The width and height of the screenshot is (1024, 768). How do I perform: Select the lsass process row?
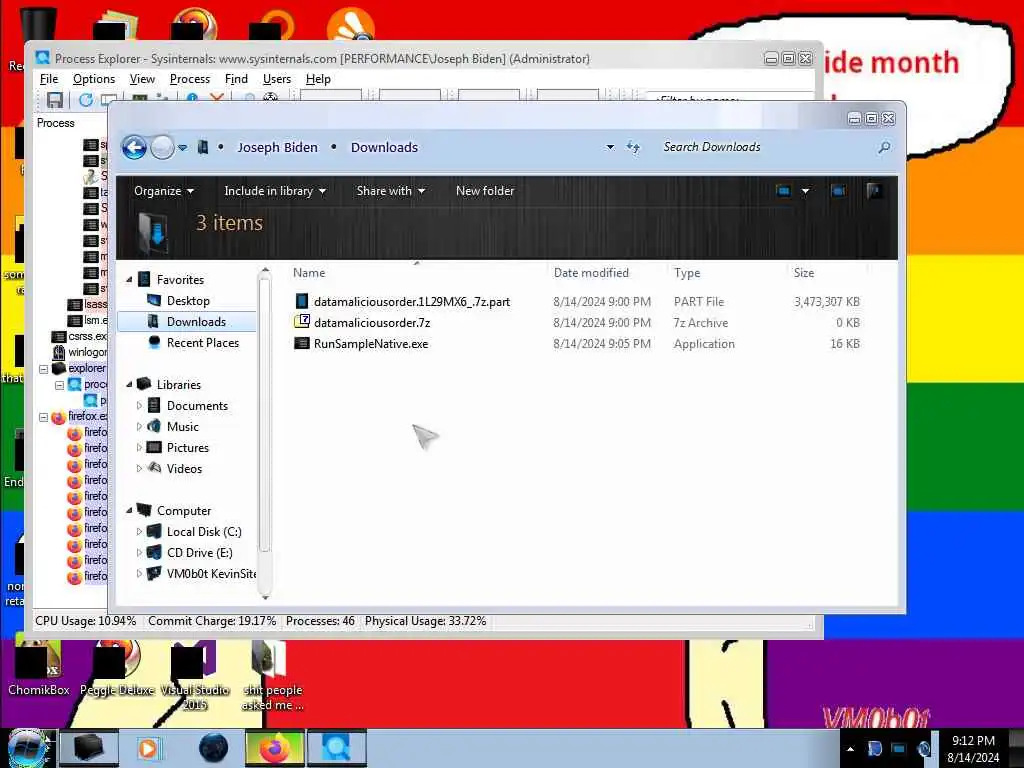tap(88, 304)
